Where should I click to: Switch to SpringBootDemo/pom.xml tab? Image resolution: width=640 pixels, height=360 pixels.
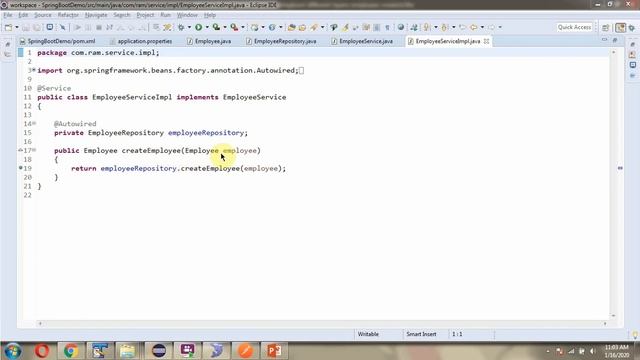tap(58, 41)
